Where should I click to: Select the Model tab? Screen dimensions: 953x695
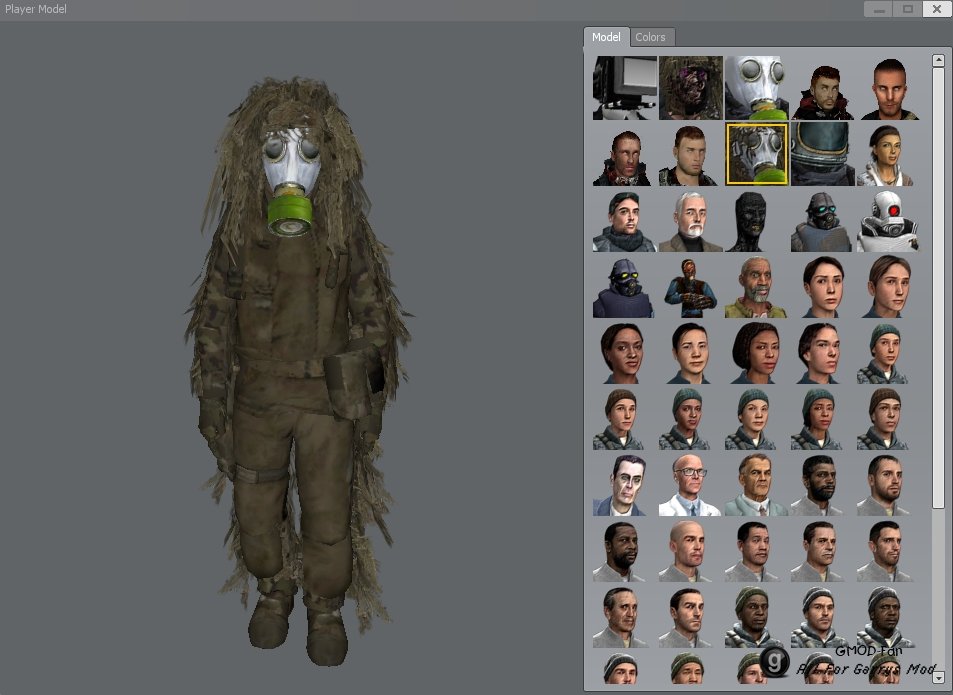pos(606,37)
